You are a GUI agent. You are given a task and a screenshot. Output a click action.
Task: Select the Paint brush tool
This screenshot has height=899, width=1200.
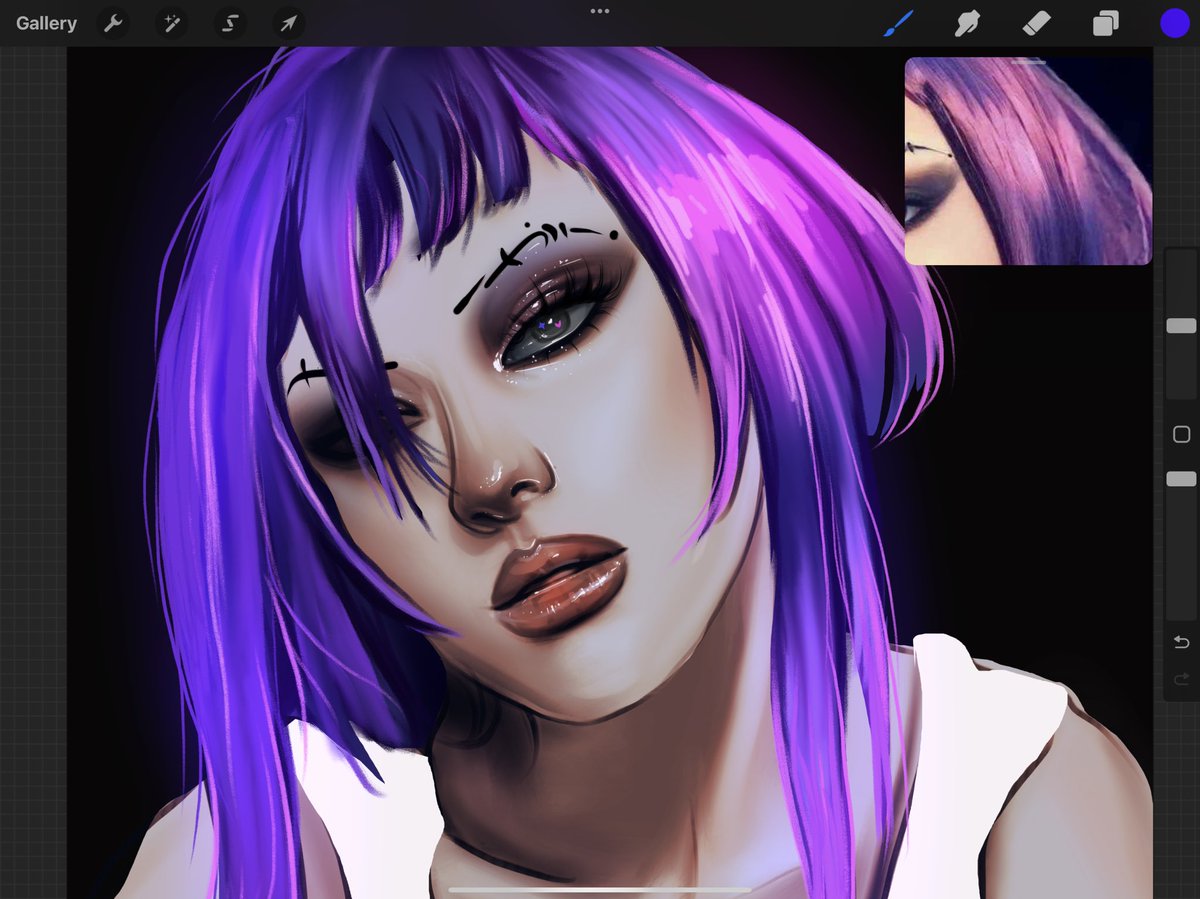pyautogui.click(x=900, y=23)
